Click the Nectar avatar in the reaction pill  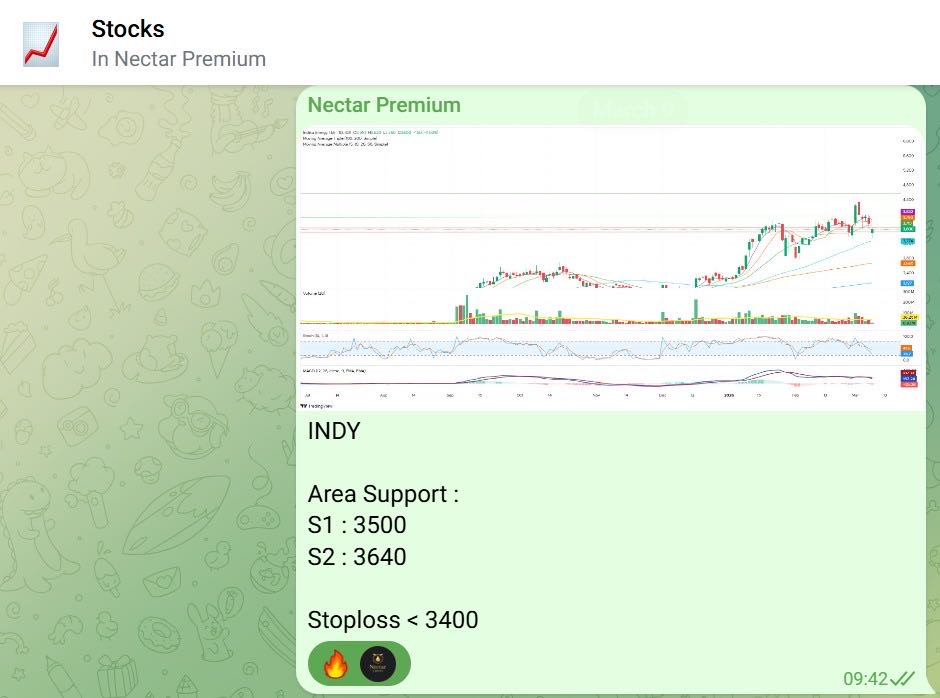pyautogui.click(x=378, y=664)
